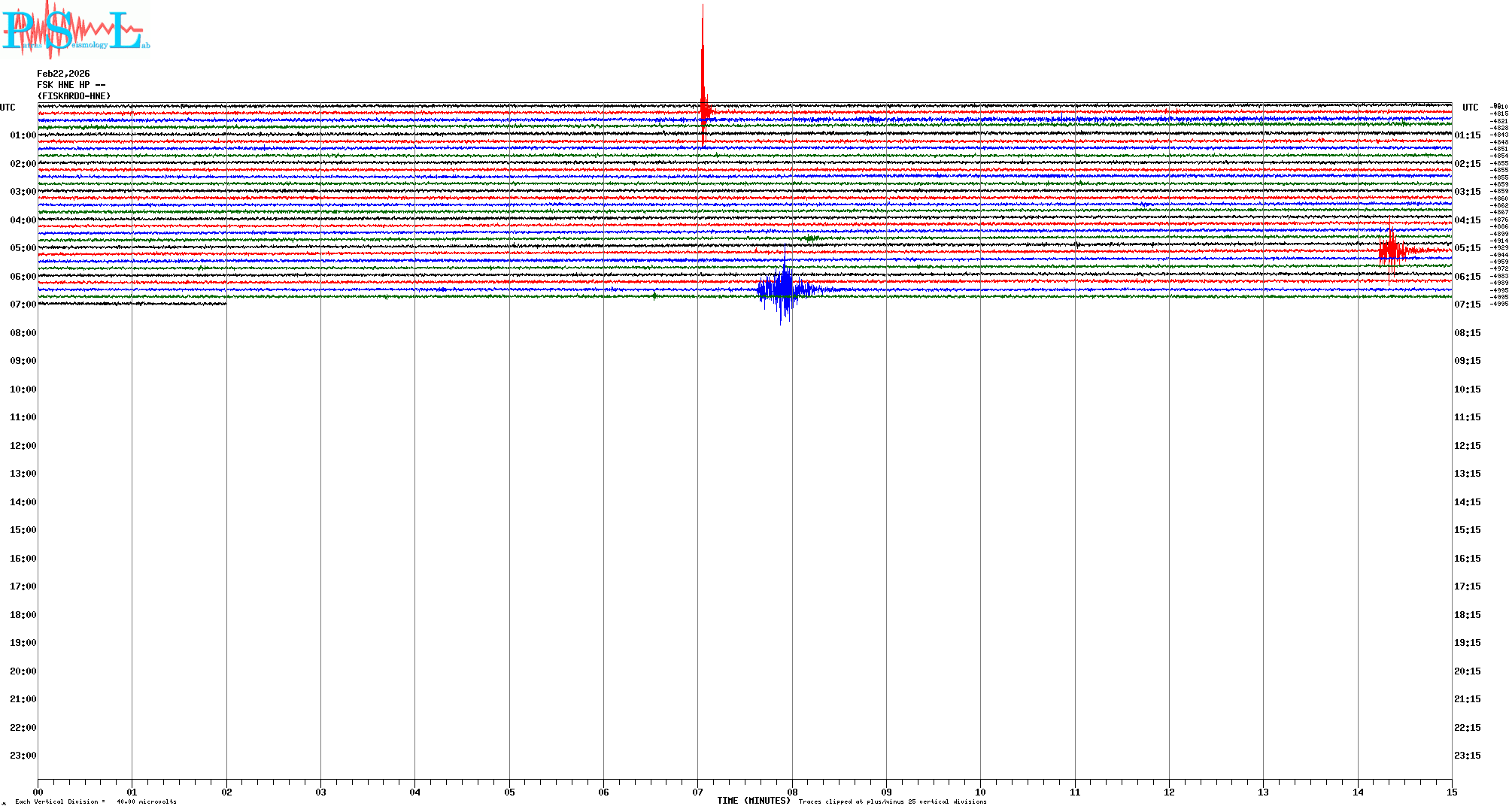Click the 18:15 right-side time label
Screen dimensions: 1512x812
pyautogui.click(x=1468, y=615)
